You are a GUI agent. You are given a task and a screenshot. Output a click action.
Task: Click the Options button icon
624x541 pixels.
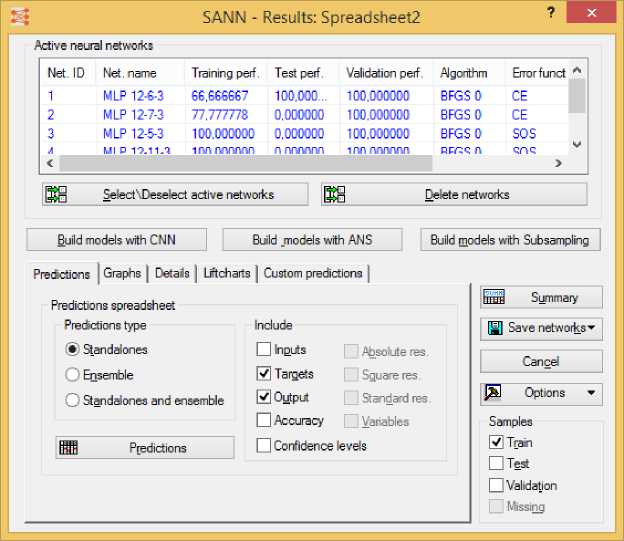494,393
